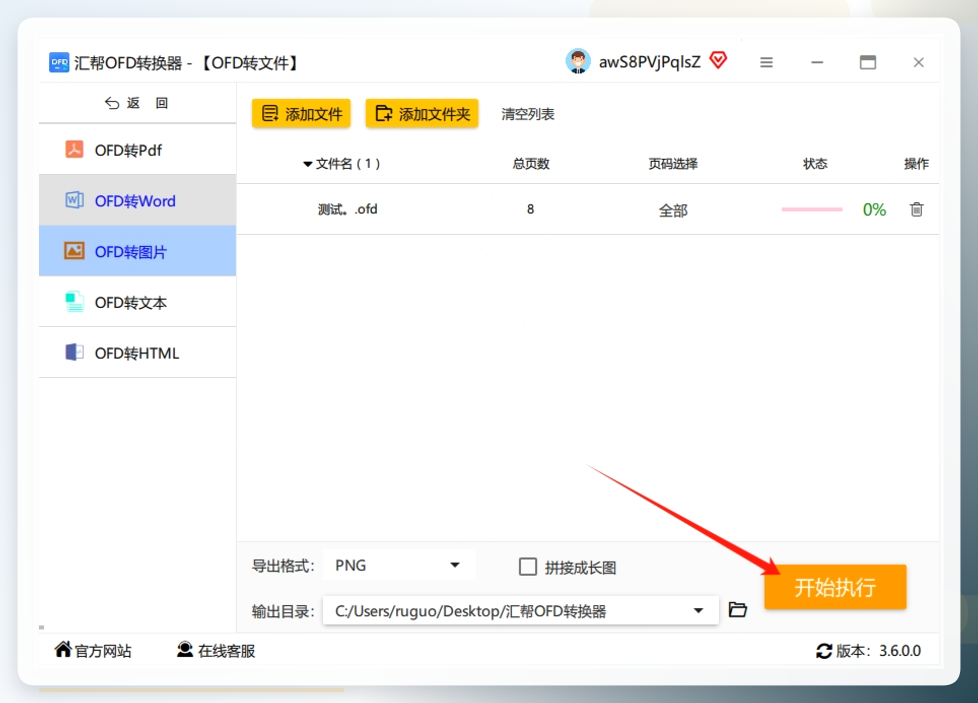Open the user avatar profile picture
The image size is (978, 703).
[x=578, y=61]
